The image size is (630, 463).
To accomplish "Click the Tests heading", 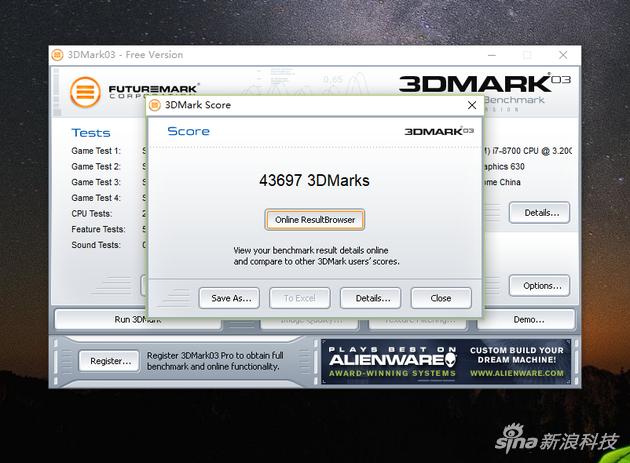I will pyautogui.click(x=91, y=133).
